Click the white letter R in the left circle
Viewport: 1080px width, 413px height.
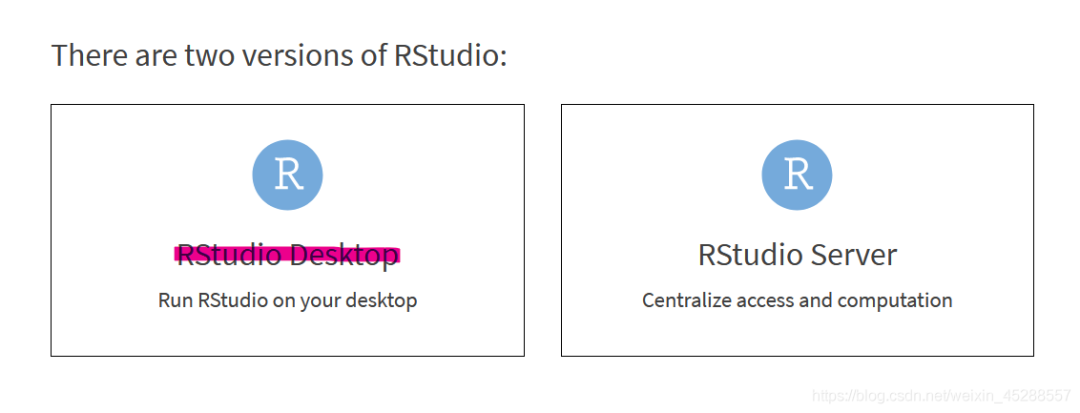[289, 175]
